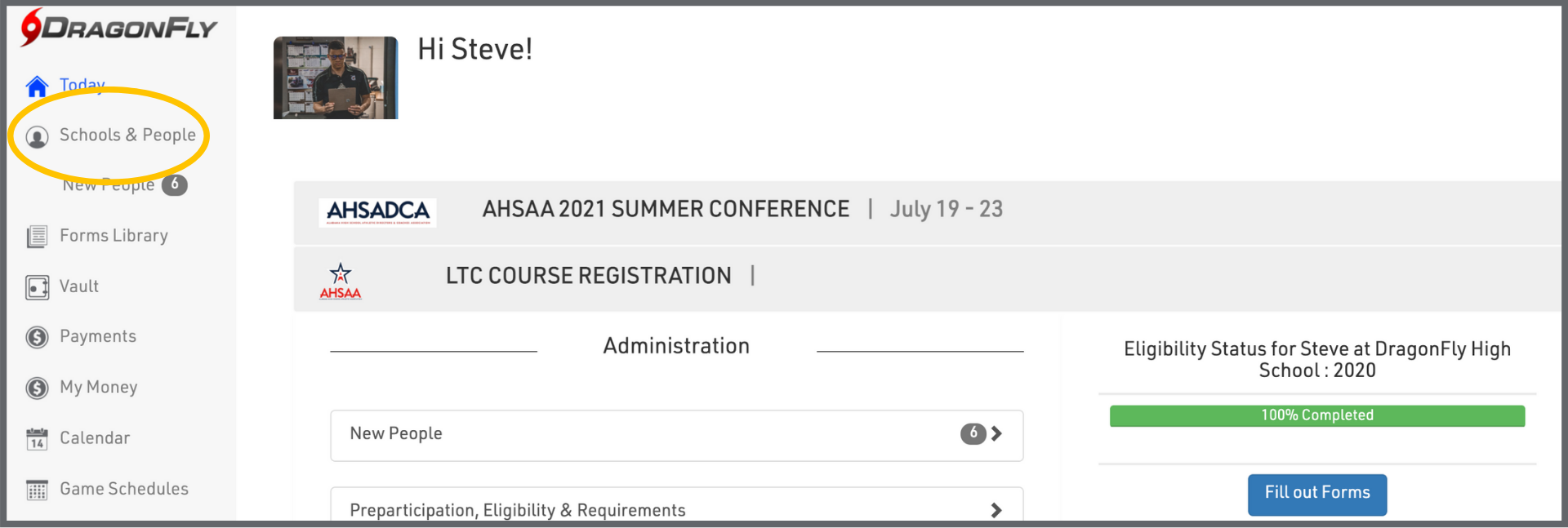Expand the New People row chevron

[x=996, y=434]
